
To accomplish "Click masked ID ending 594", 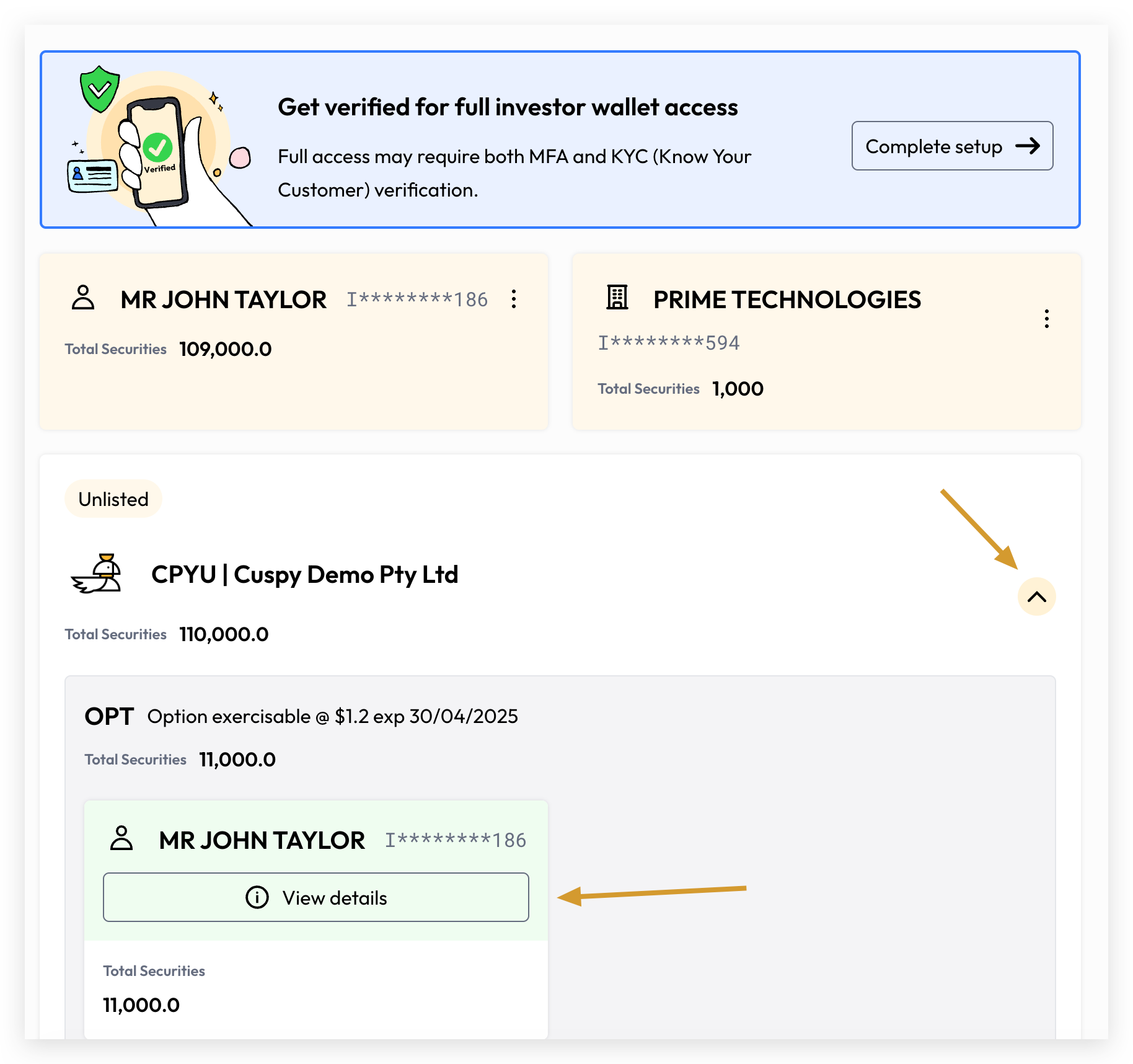I will (669, 343).
